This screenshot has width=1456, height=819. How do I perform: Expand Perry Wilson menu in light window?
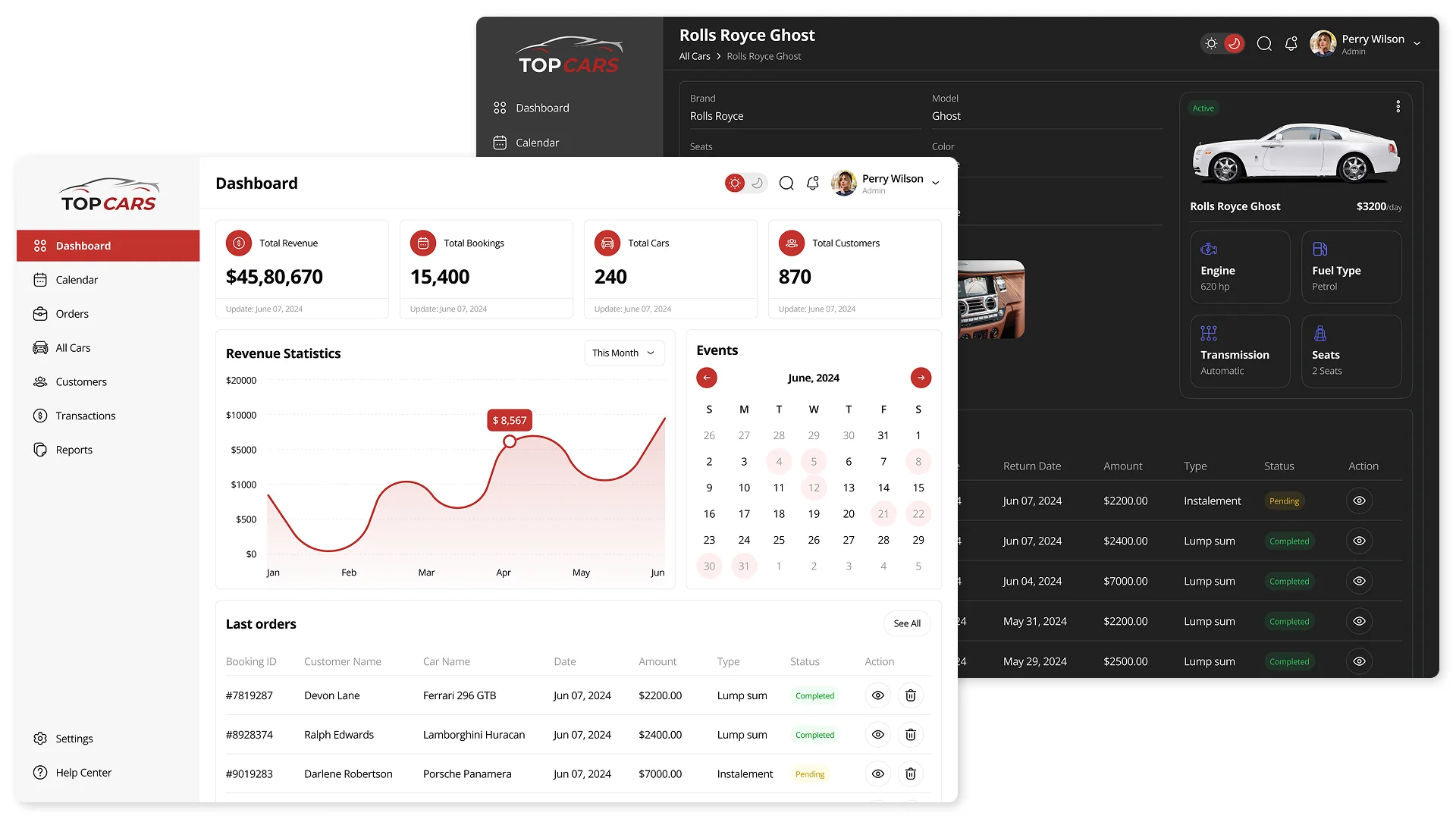pyautogui.click(x=936, y=184)
